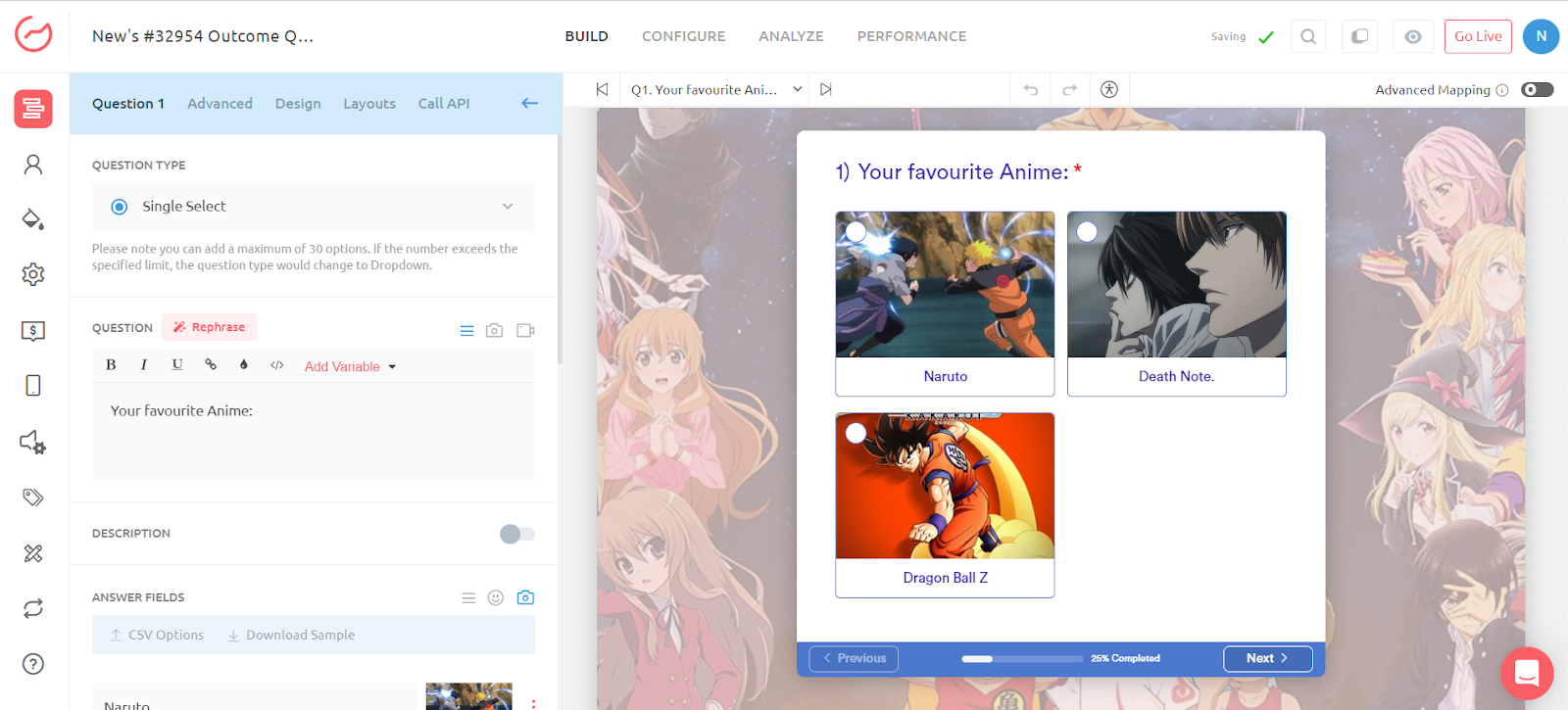Viewport: 1568px width, 710px height.
Task: Collapse panel with the left arrow
Action: 530,103
